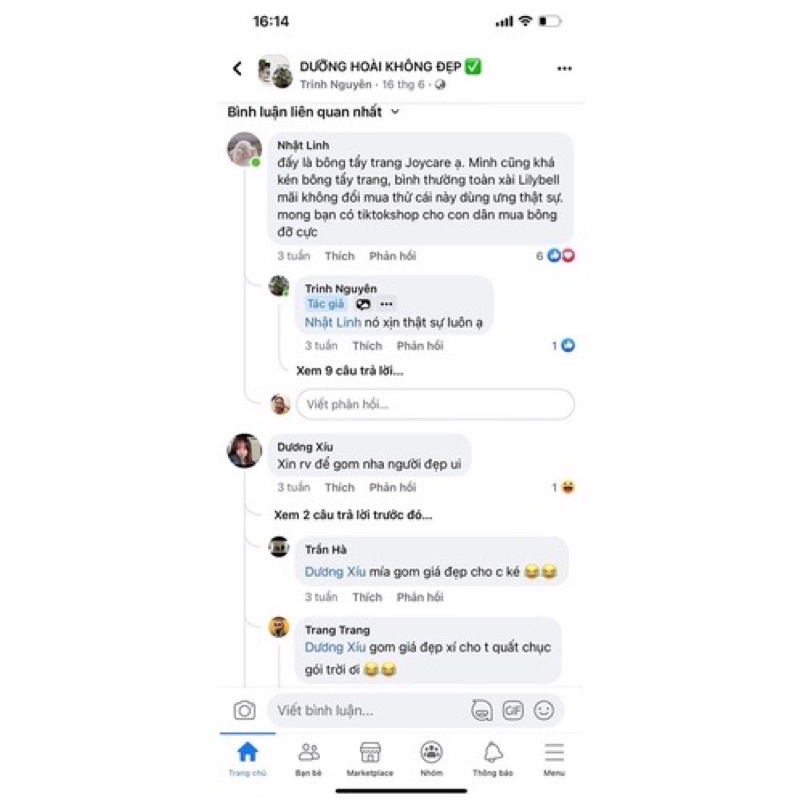The width and height of the screenshot is (800, 800).
Task: Open the Thông báo bell icon
Action: (493, 759)
